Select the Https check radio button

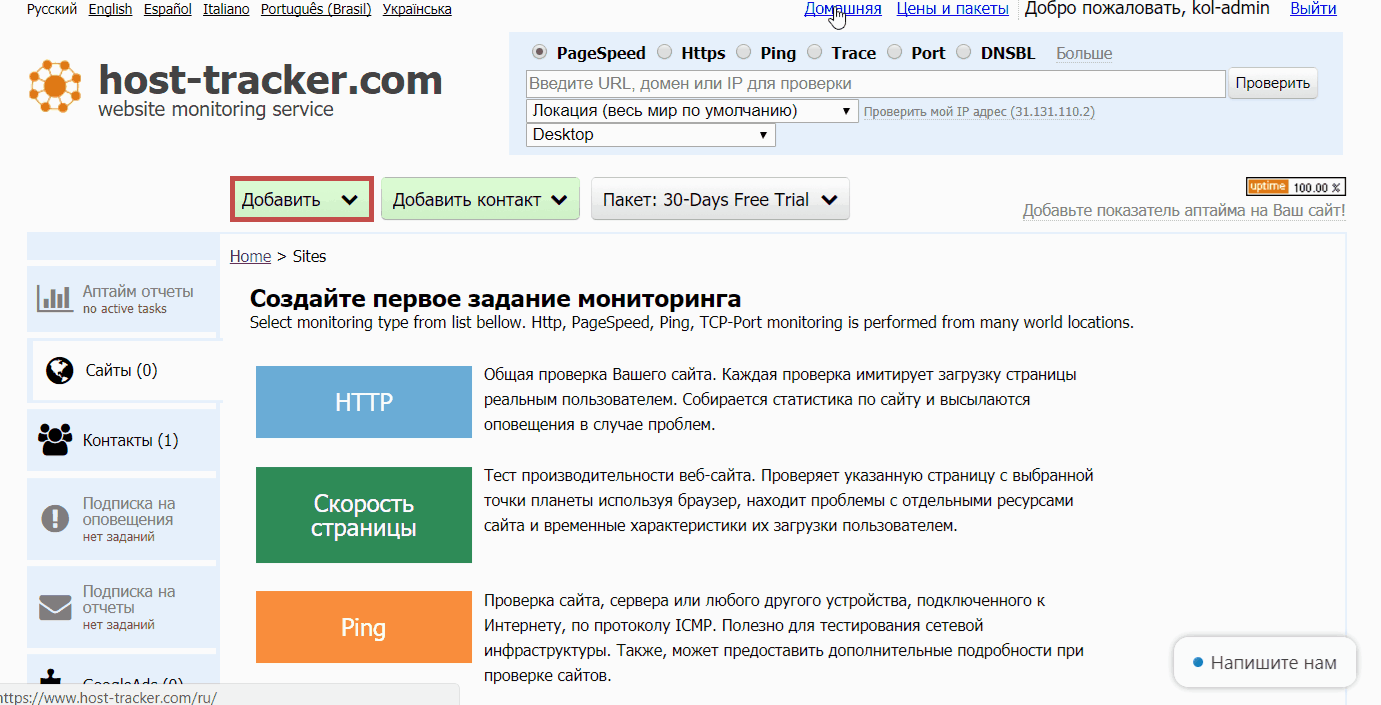(x=665, y=53)
